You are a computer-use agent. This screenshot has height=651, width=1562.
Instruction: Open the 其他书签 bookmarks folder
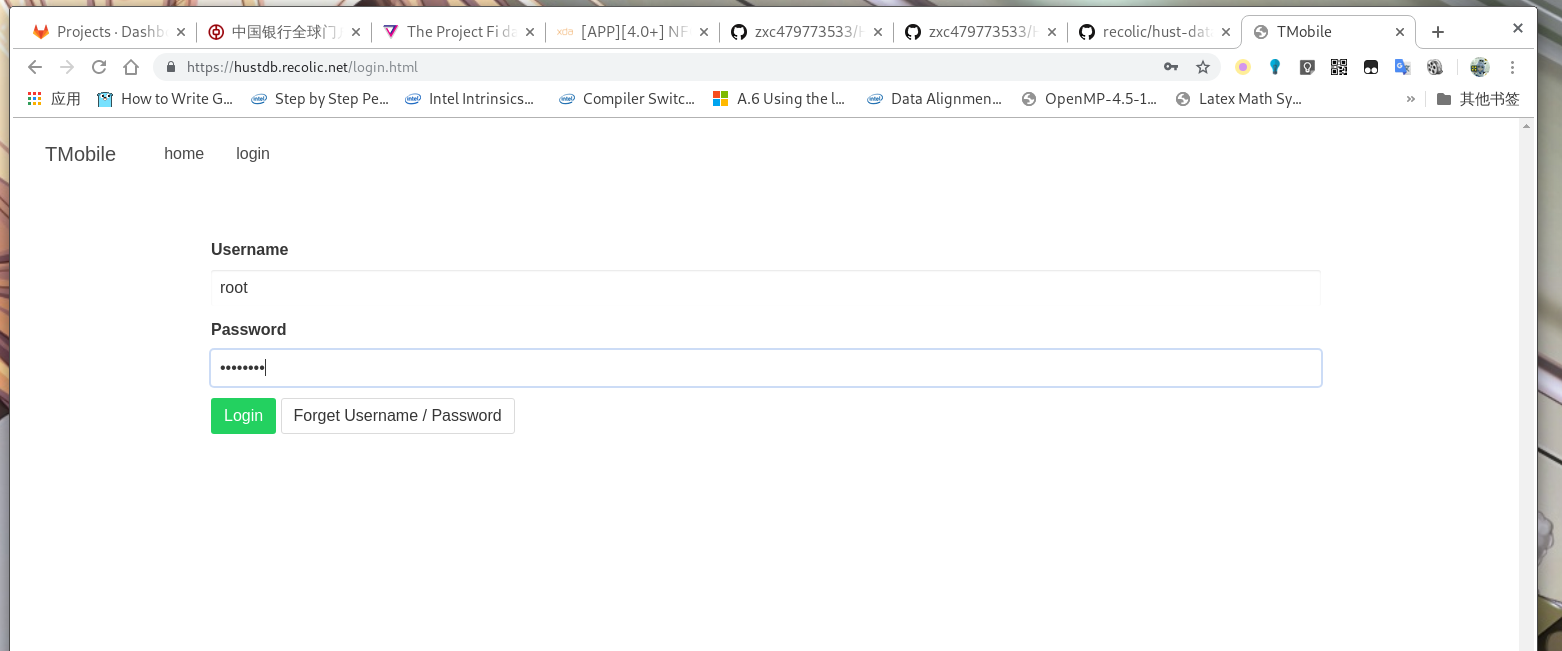click(x=1488, y=99)
